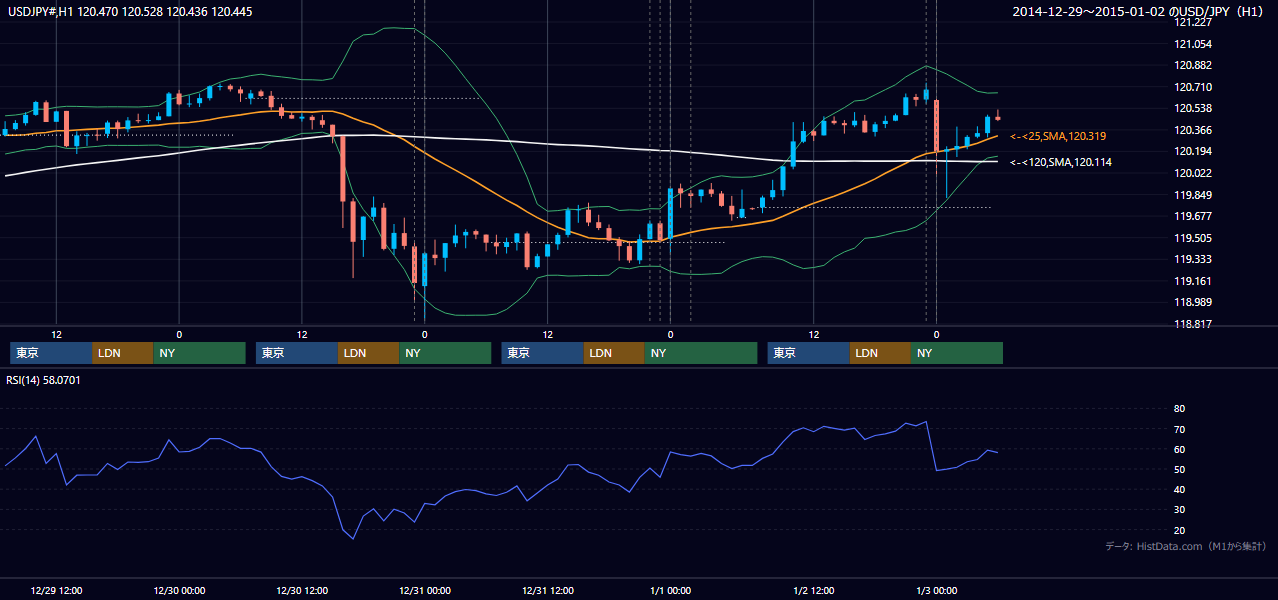Click the 1/1 00:00 date label

(670, 590)
